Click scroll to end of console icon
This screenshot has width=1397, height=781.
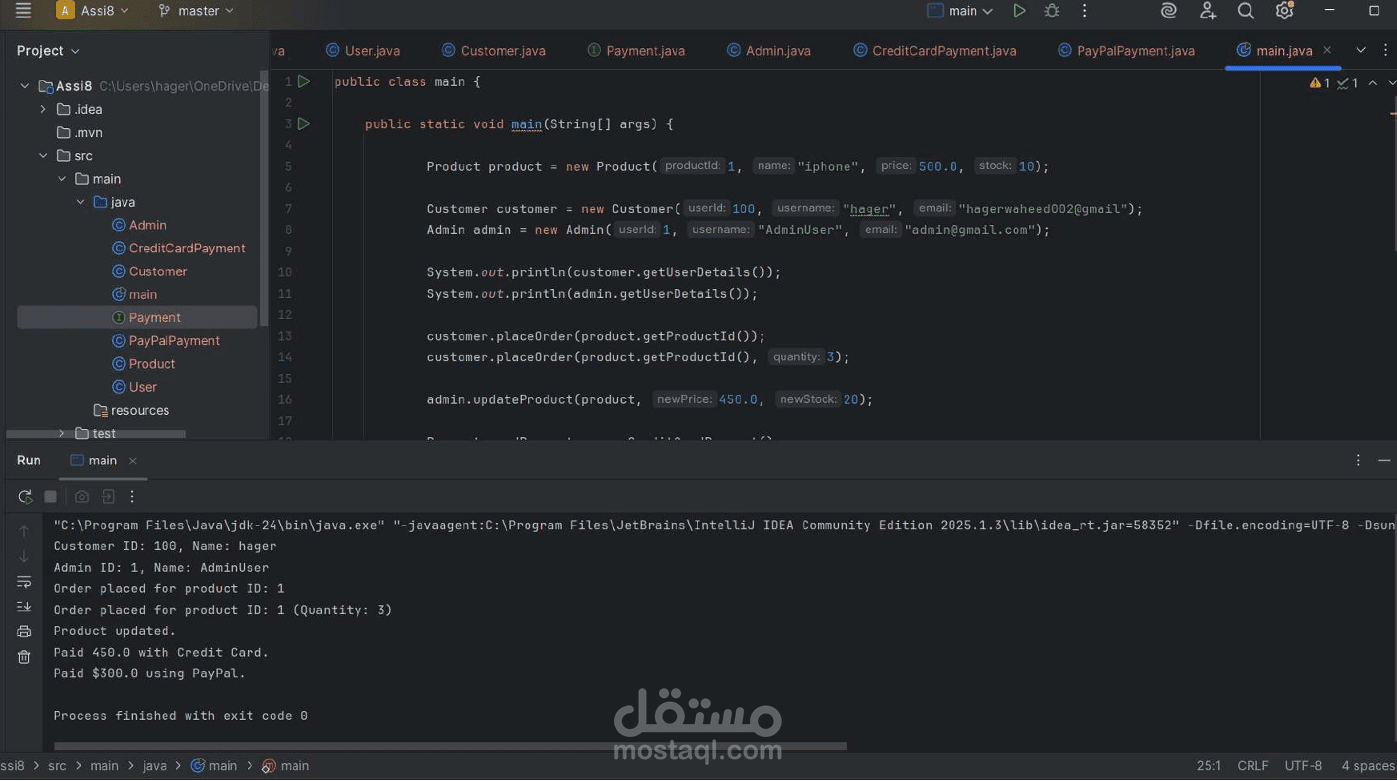coord(24,607)
